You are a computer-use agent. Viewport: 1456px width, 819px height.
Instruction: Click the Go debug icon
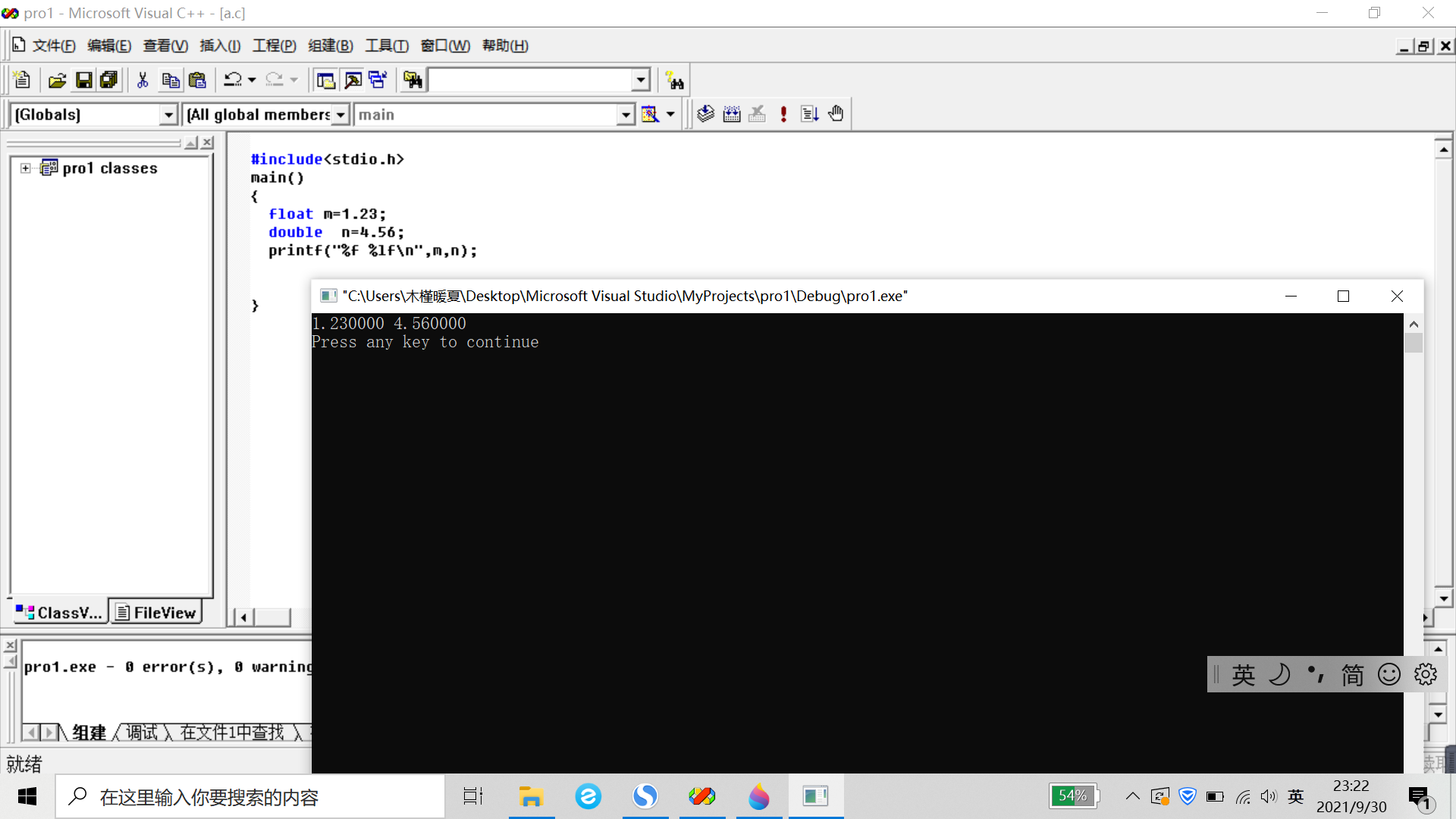coord(809,115)
